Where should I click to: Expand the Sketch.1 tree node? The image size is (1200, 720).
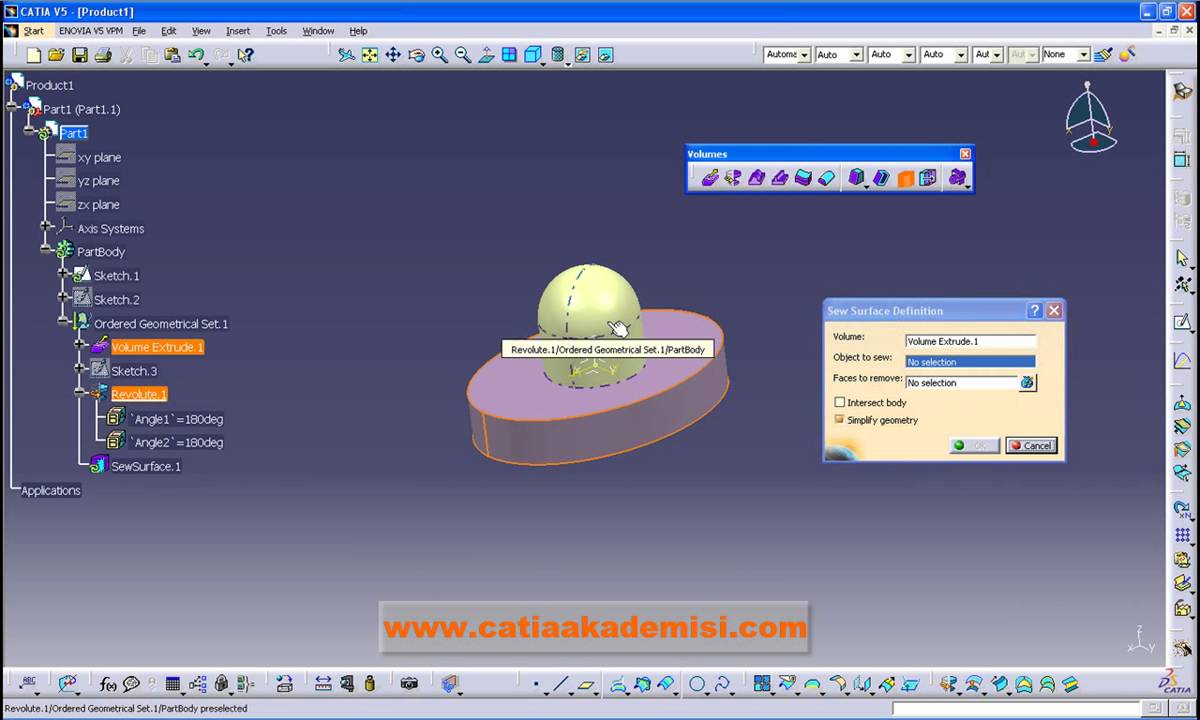[63, 275]
